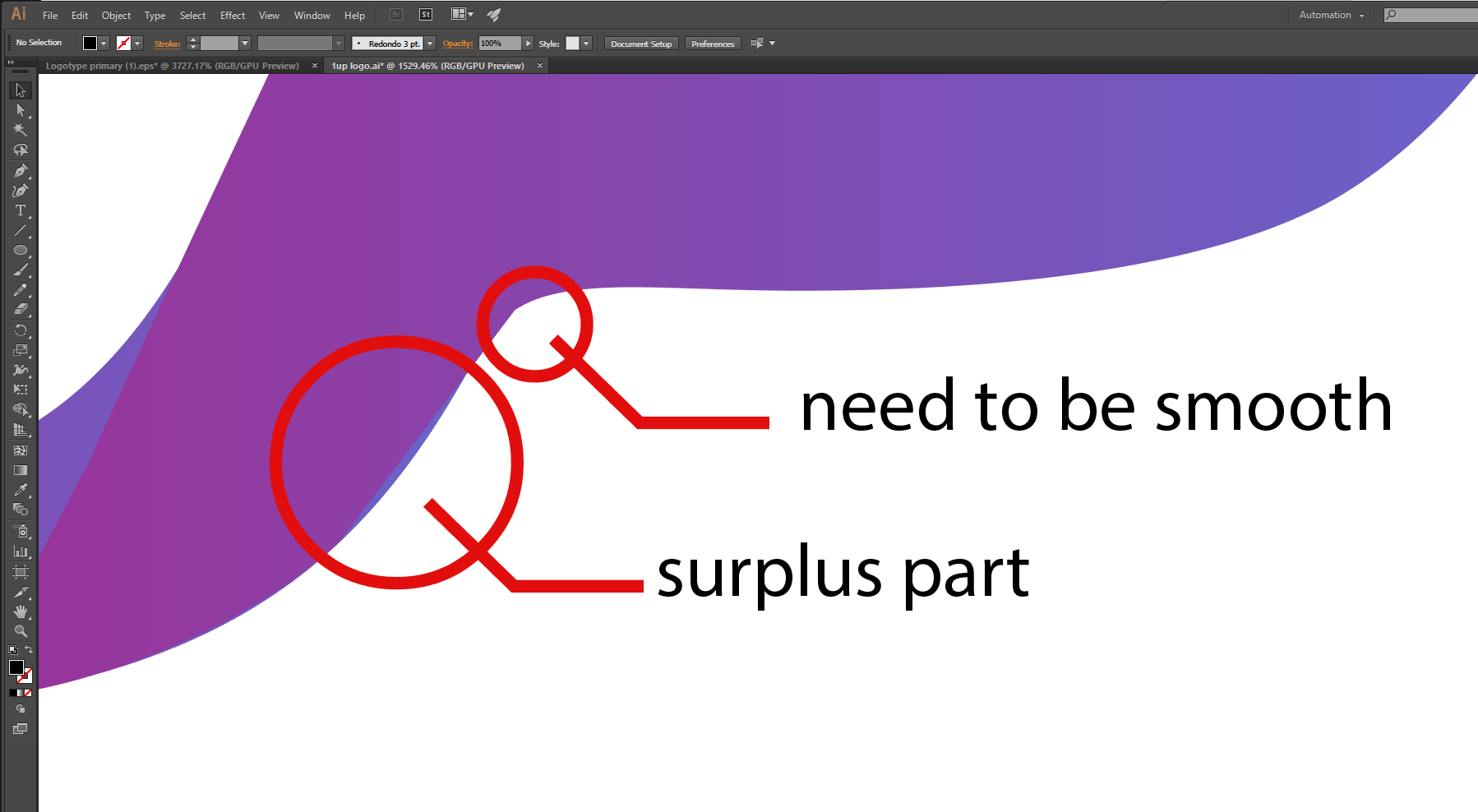Select the Hand tool
The width and height of the screenshot is (1478, 812).
pyautogui.click(x=21, y=611)
